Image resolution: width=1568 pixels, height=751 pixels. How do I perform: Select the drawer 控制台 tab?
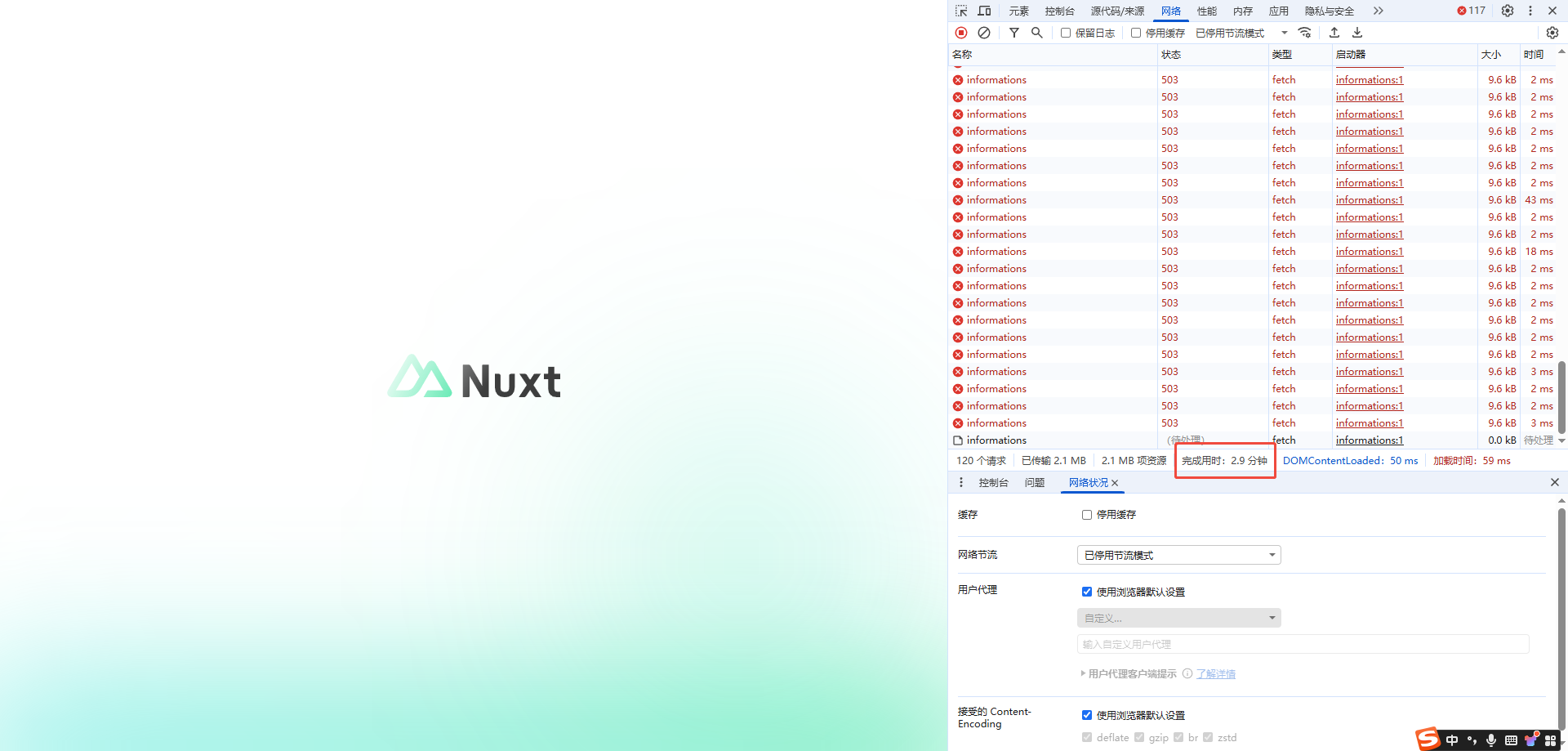click(x=993, y=483)
